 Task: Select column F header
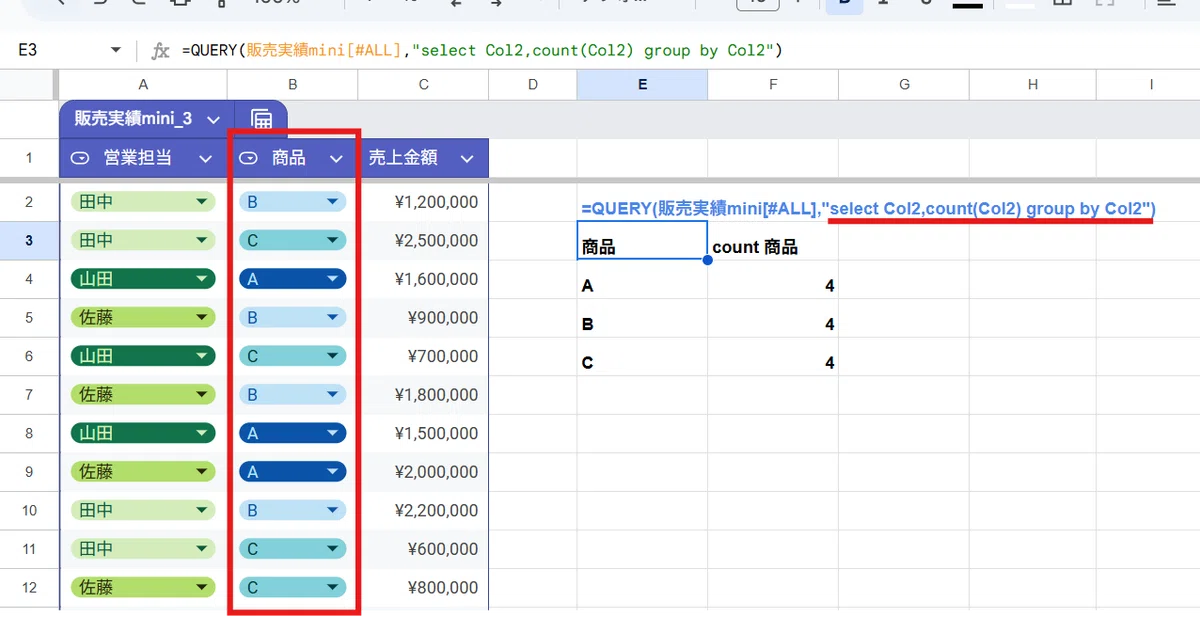click(x=773, y=84)
